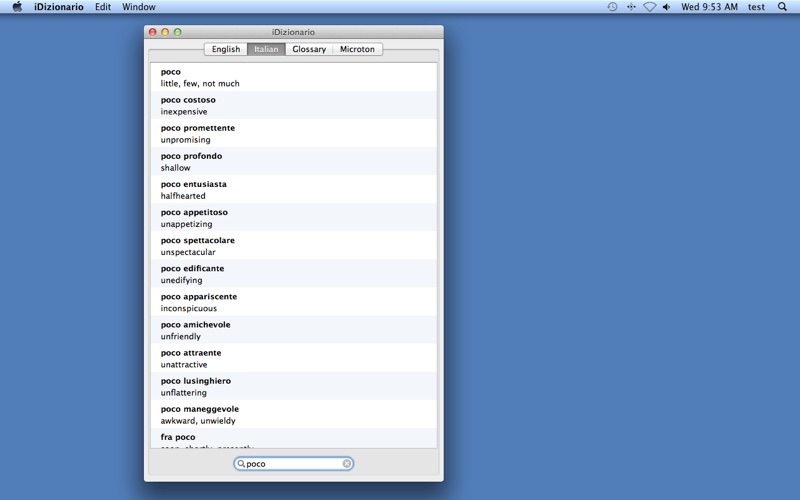The width and height of the screenshot is (800, 500).
Task: Select the poco entusiasta entry
Action: tap(294, 189)
